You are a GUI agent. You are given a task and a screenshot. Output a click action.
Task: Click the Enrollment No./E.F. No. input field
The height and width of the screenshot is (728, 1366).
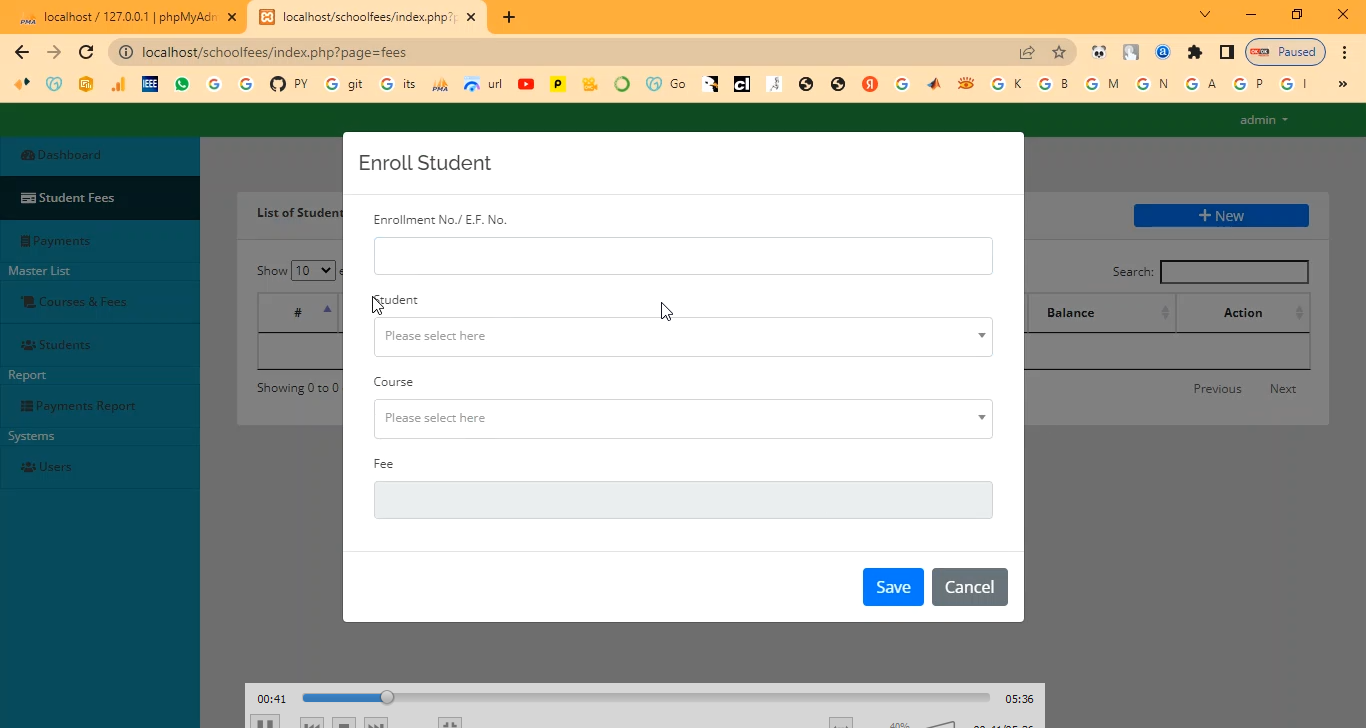[682, 256]
